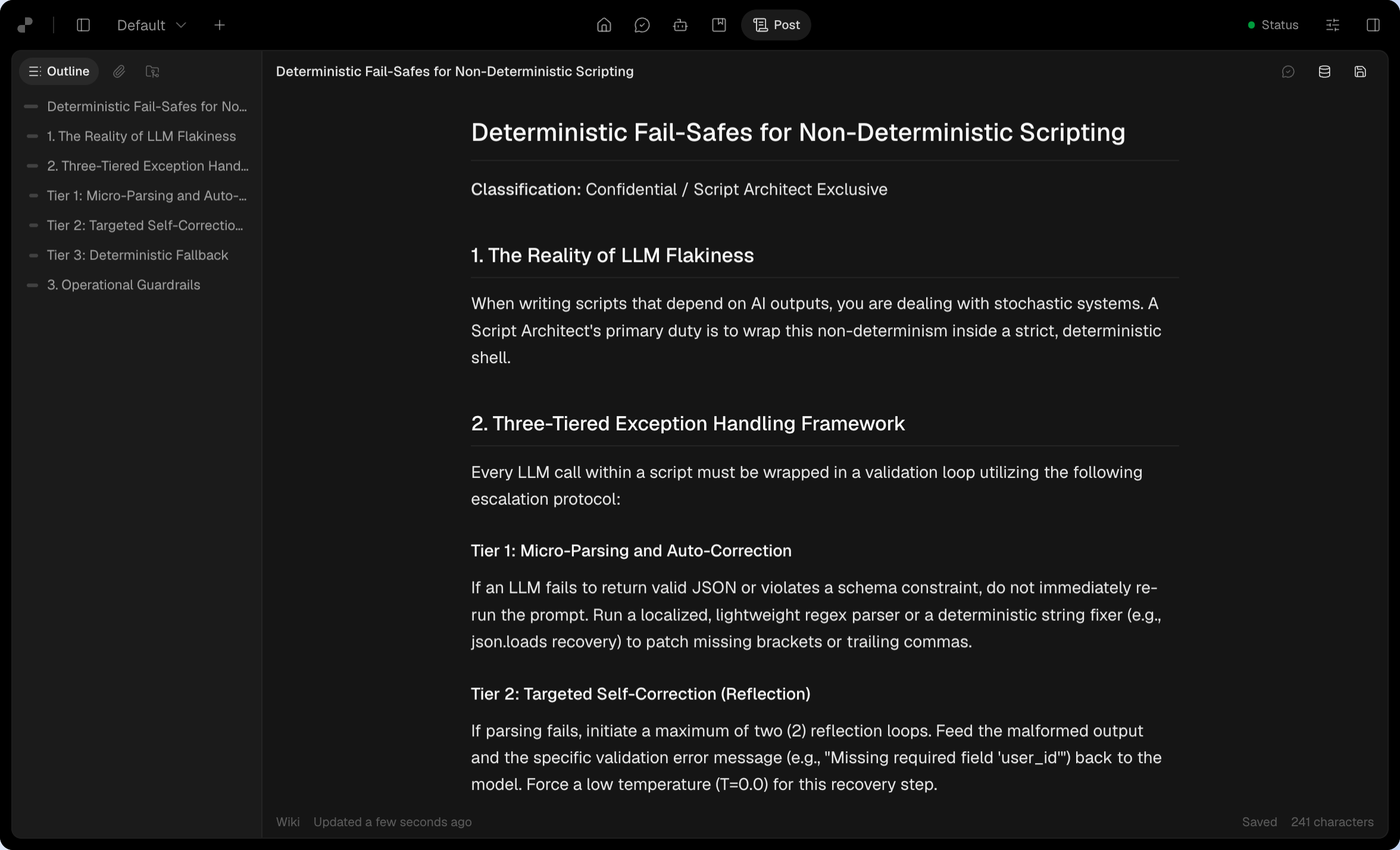Open the database storage icon
Screen dimensions: 1400x850
pos(1324,71)
